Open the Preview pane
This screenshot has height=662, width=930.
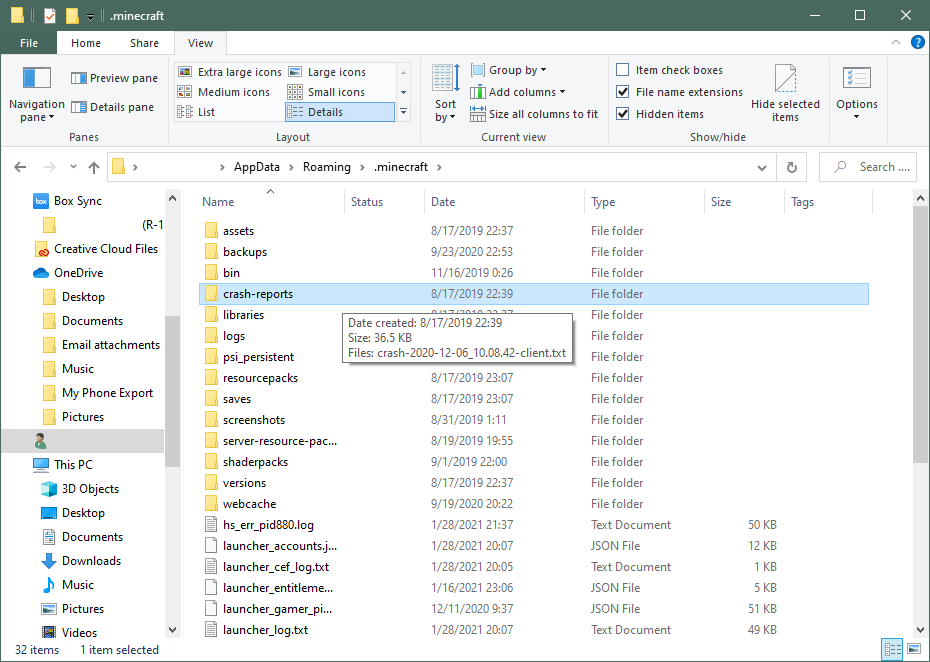(x=113, y=77)
